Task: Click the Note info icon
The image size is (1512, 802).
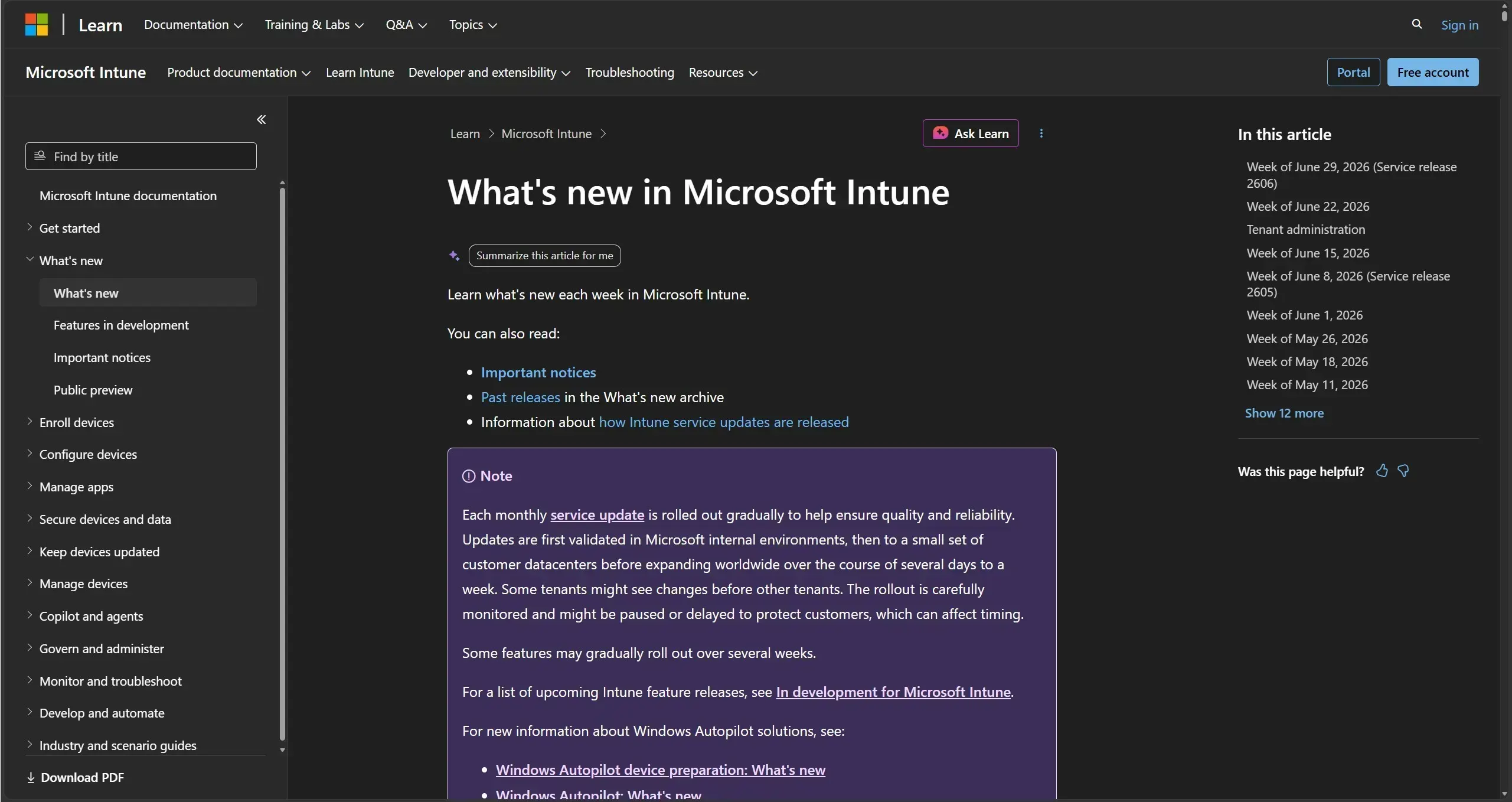Action: pos(469,476)
